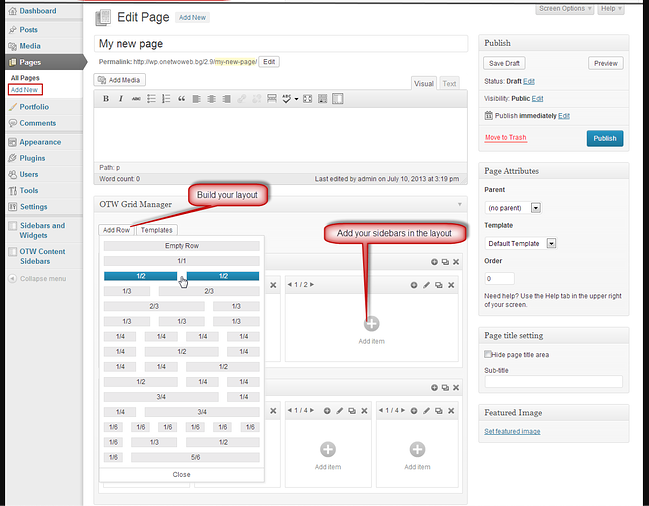Viewport: 649px width, 506px height.
Task: Click Edit link next to Status Draft
Action: pyautogui.click(x=529, y=81)
